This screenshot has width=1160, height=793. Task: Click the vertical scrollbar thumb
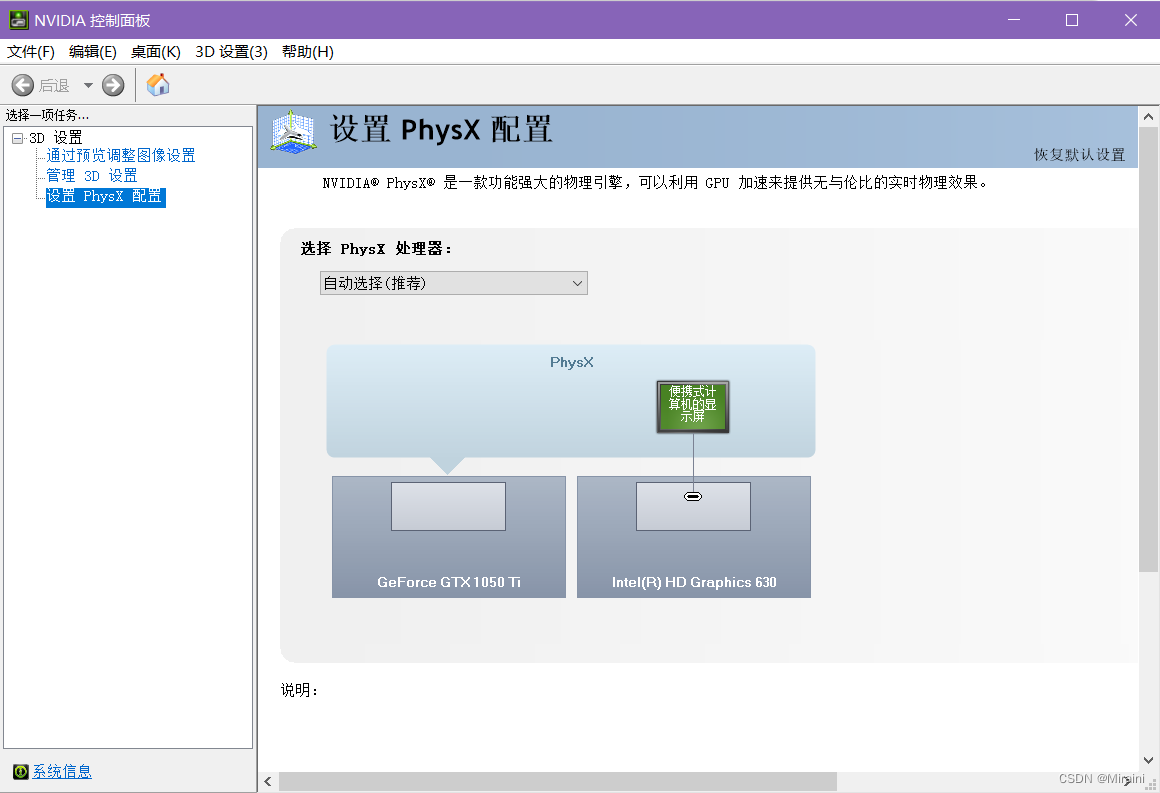coord(1148,349)
